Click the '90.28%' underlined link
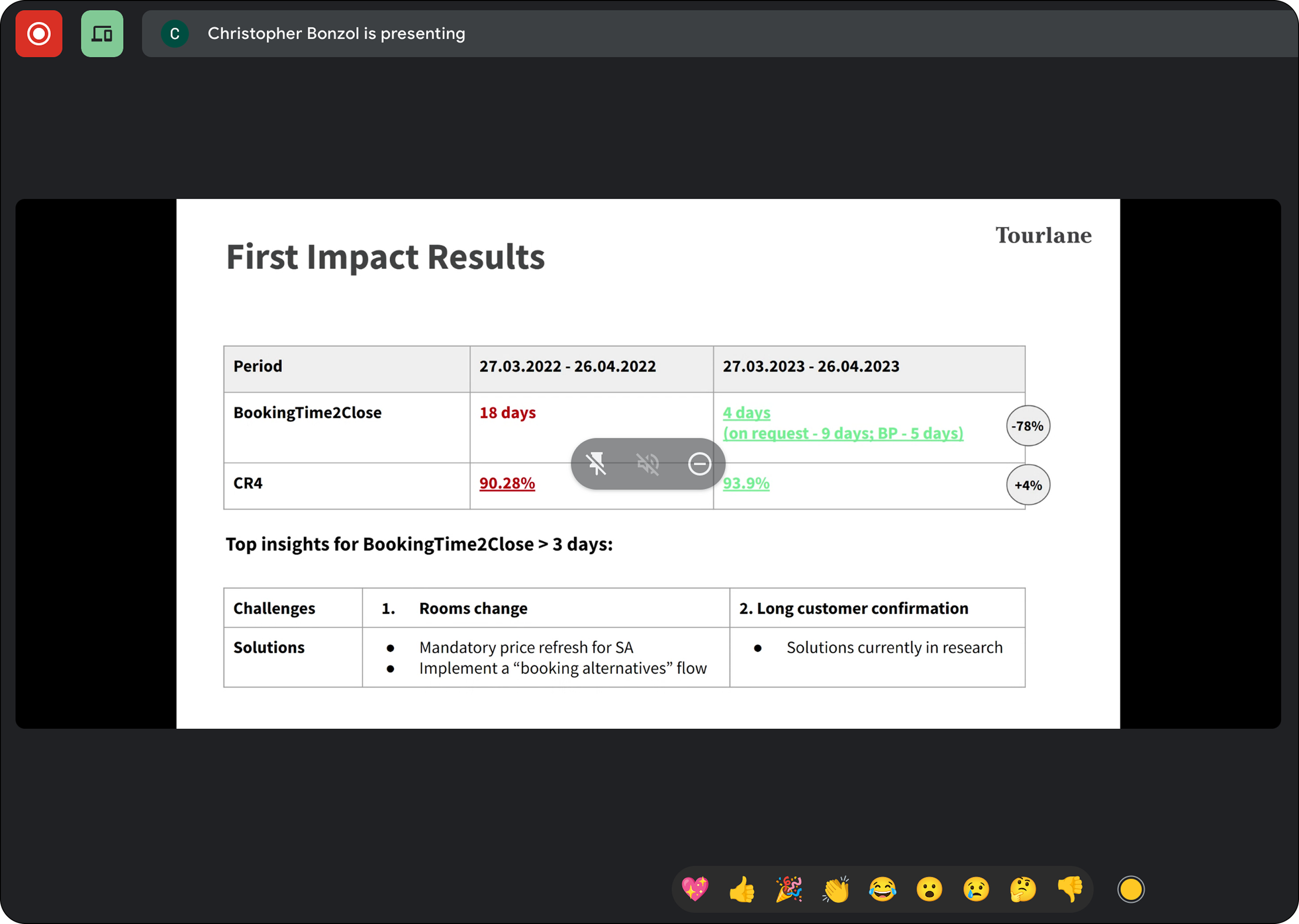Screen dimensions: 1299x924 tap(507, 483)
